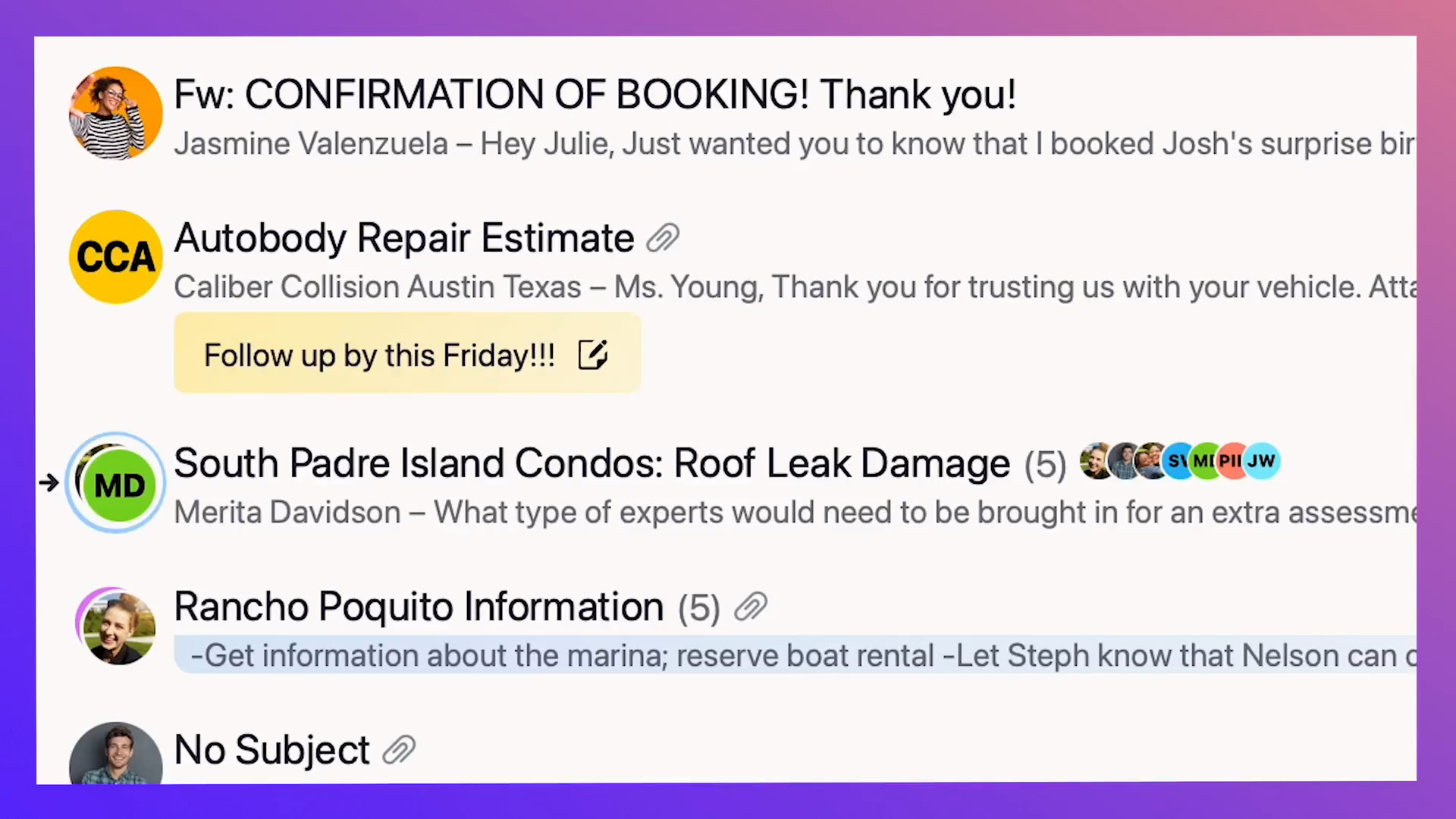1456x819 pixels.
Task: Click the Follow up by this Friday note
Action: point(407,353)
